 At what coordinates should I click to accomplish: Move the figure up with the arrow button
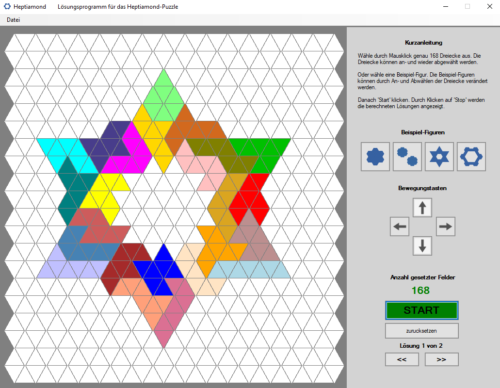point(422,208)
